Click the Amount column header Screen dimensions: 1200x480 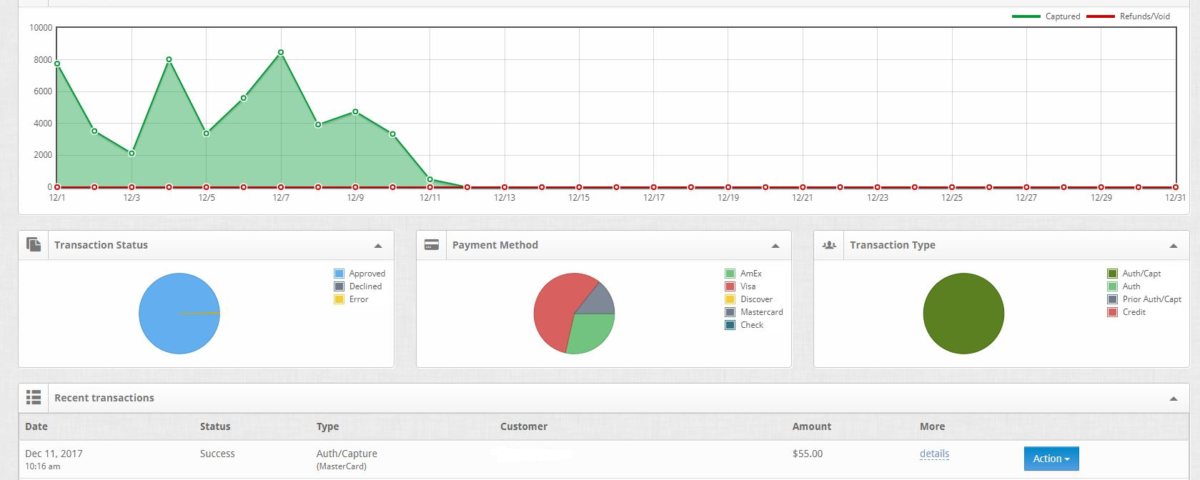coord(811,427)
